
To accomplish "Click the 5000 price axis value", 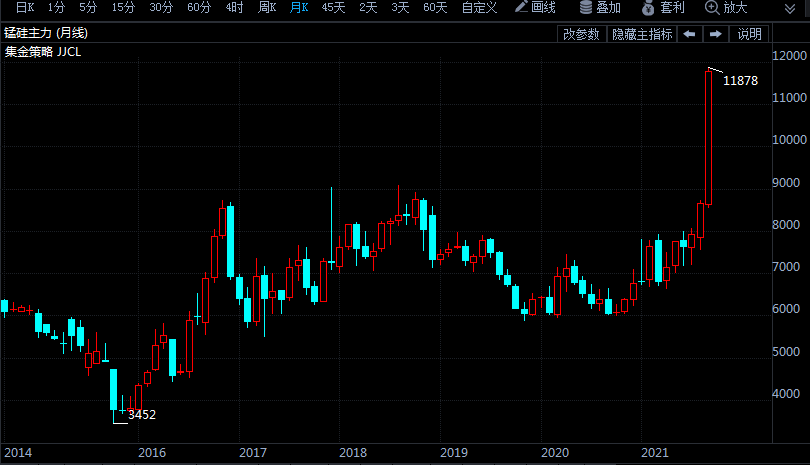I will click(786, 352).
